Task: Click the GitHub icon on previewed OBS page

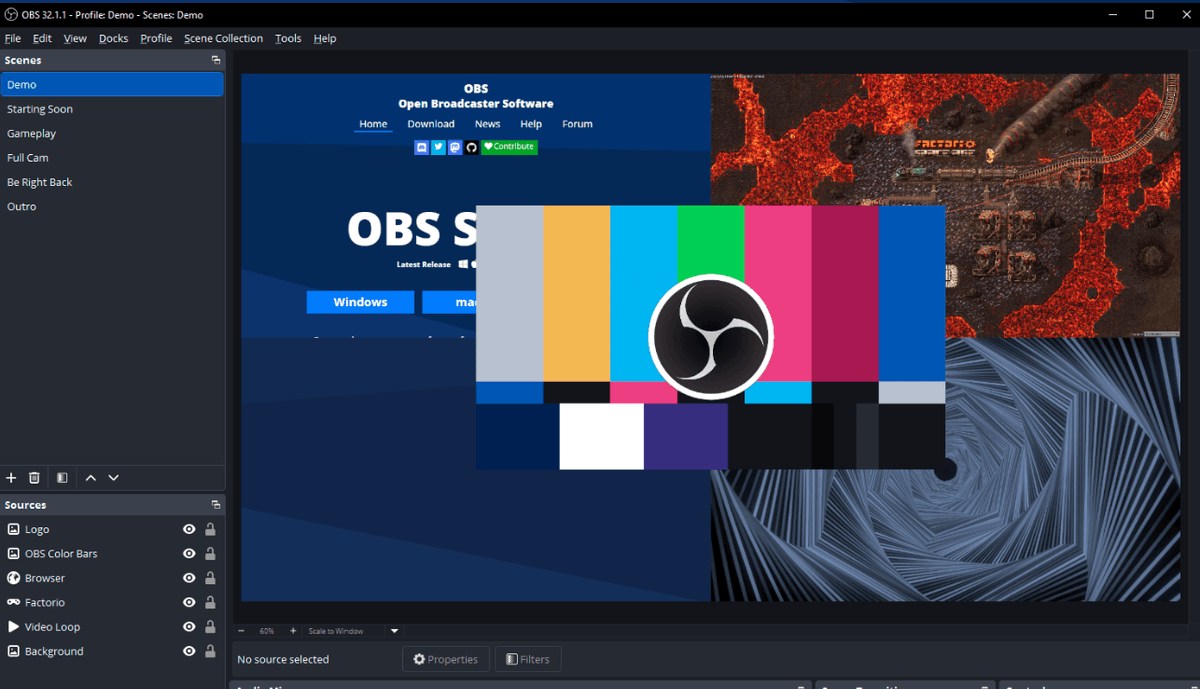Action: [472, 147]
